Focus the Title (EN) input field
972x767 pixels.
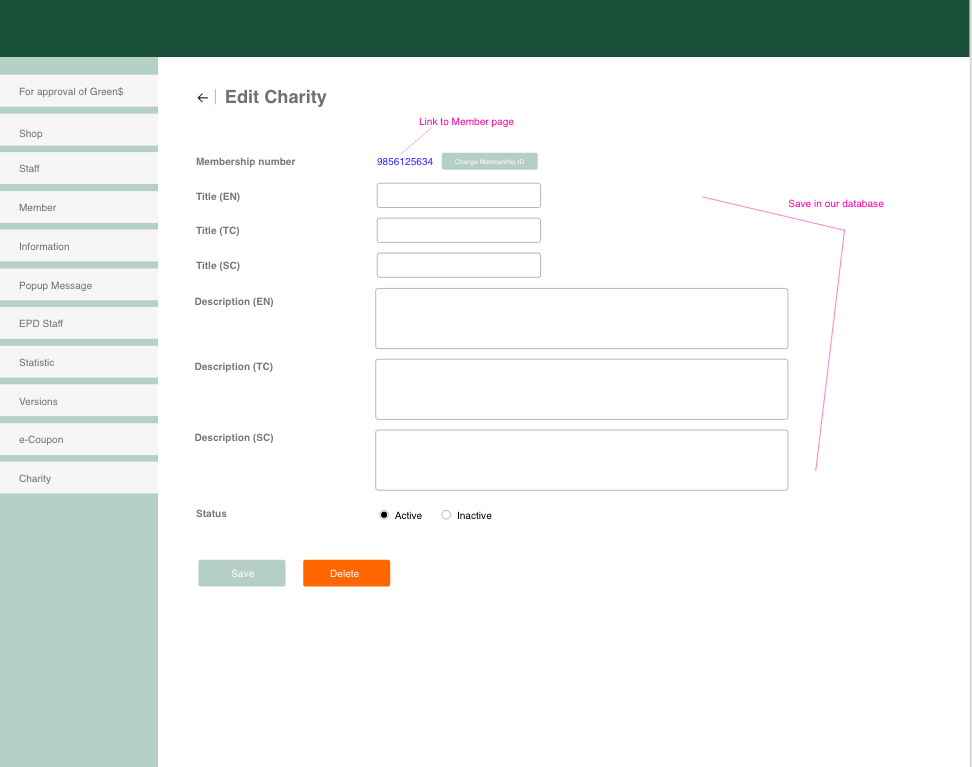[x=458, y=195]
